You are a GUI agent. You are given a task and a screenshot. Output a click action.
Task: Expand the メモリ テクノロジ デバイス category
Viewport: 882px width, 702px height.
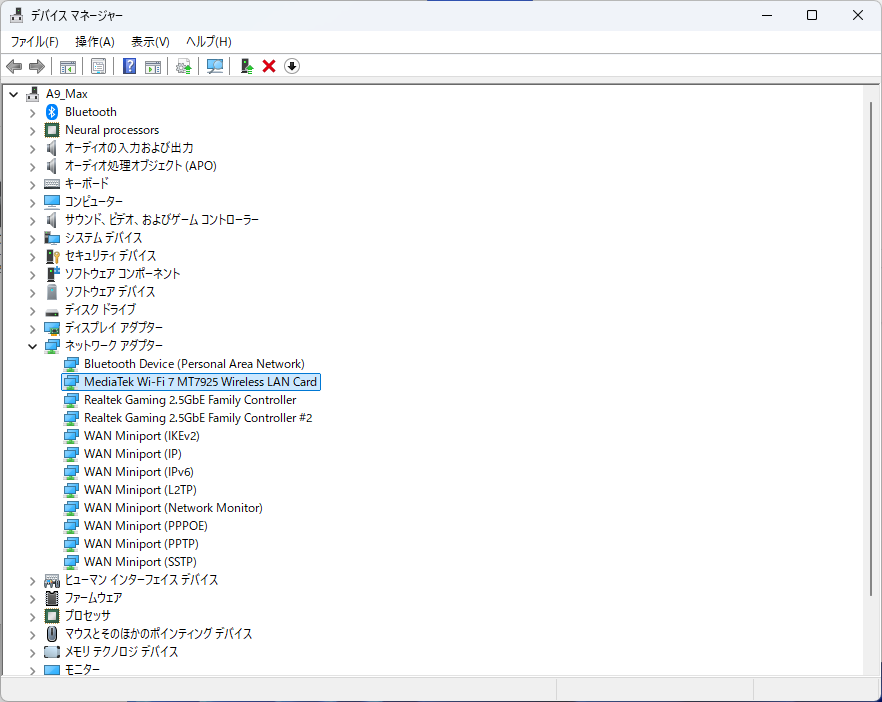(32, 652)
